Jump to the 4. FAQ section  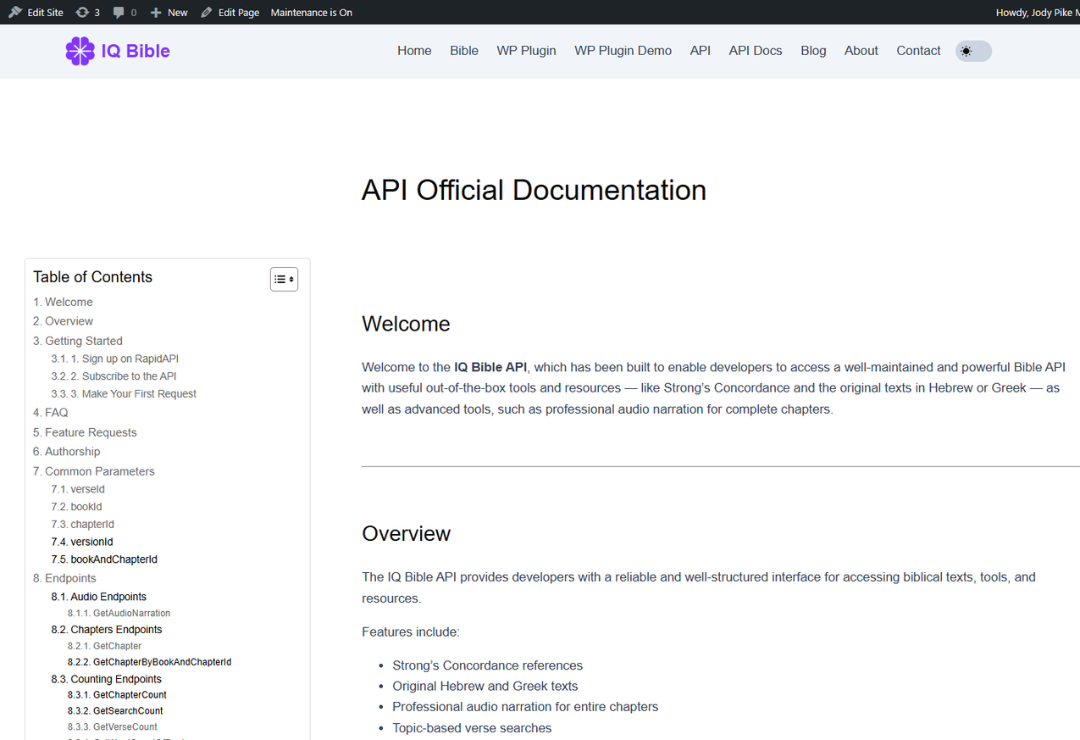point(50,413)
